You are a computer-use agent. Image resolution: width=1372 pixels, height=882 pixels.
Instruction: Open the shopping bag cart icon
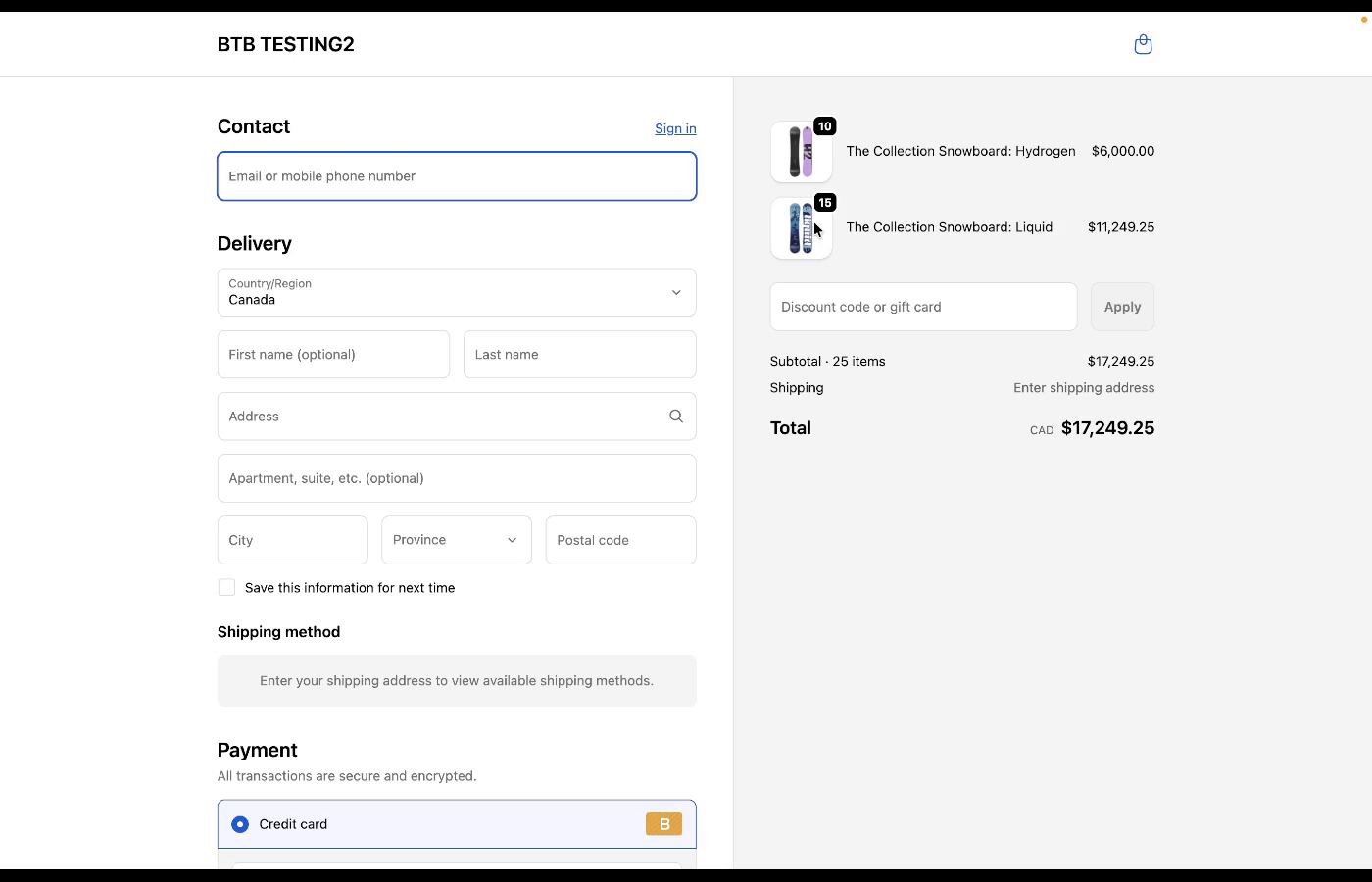click(x=1143, y=44)
